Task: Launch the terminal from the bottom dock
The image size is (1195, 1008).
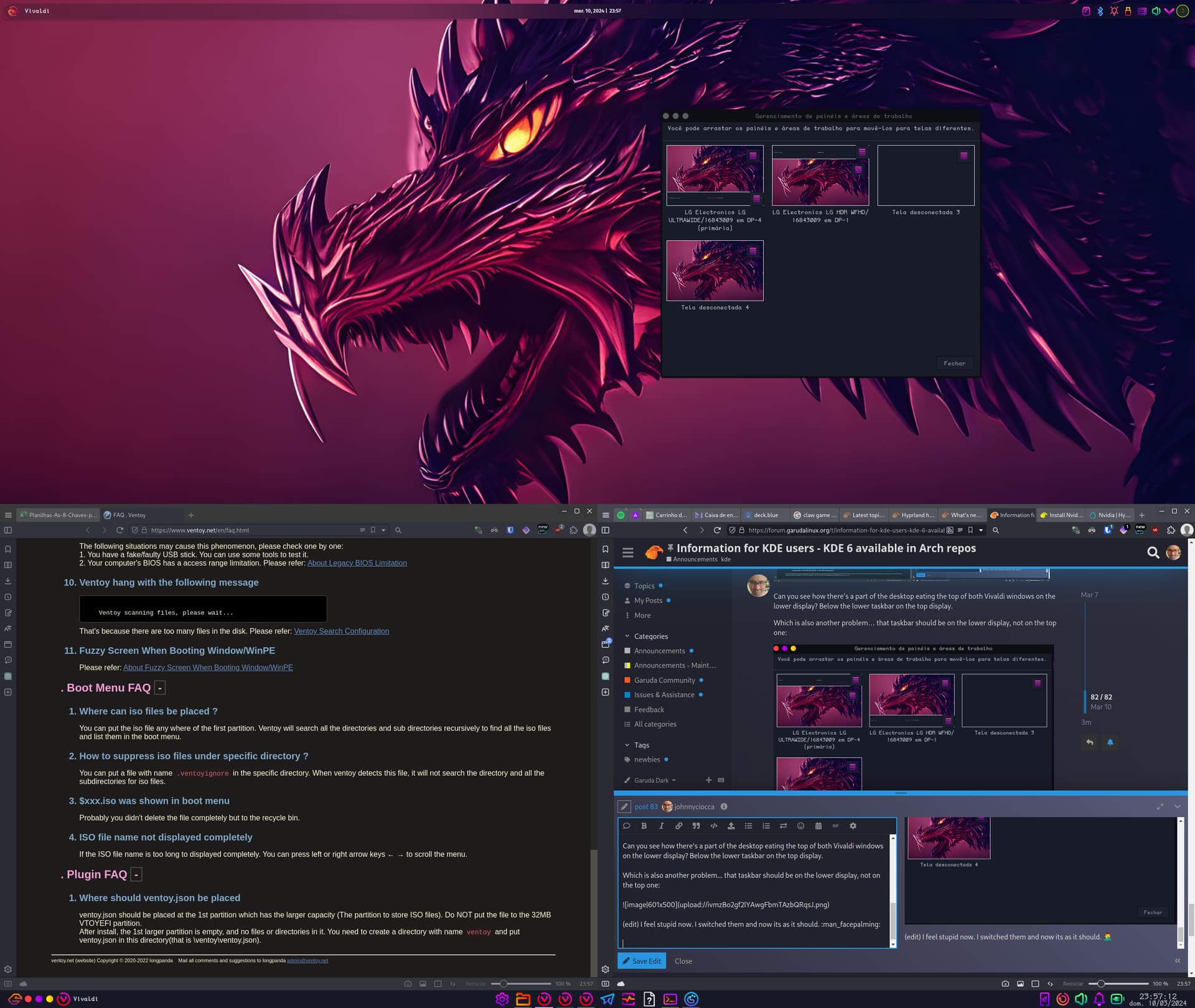Action: click(x=670, y=999)
